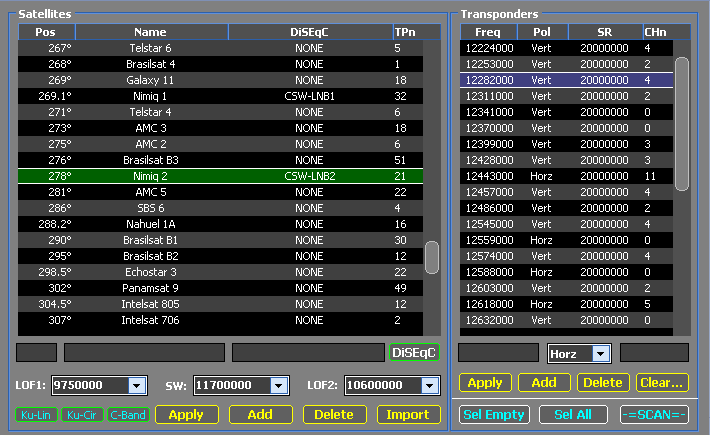Select transponder 12618000 Horz row

pyautogui.click(x=566, y=304)
